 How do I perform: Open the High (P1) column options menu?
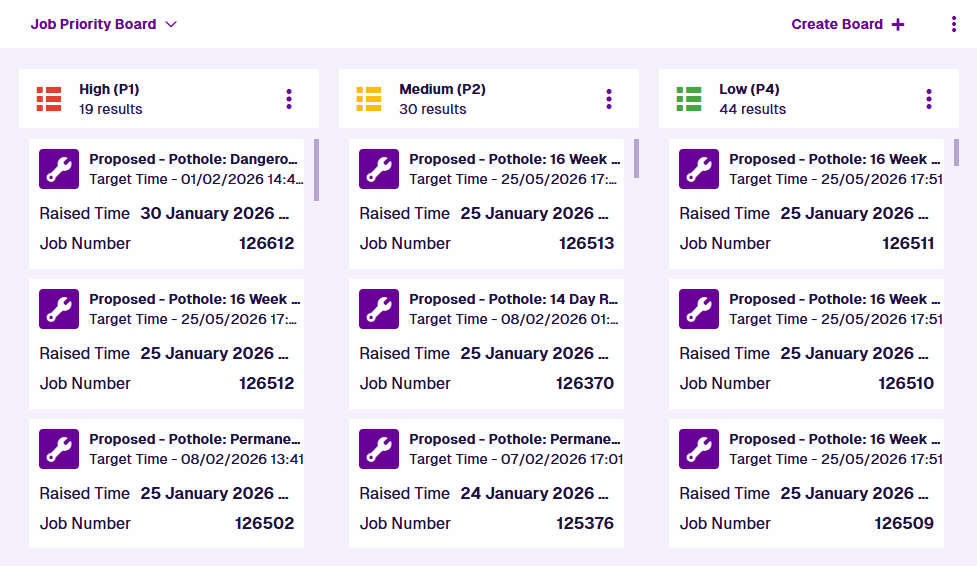tap(289, 99)
